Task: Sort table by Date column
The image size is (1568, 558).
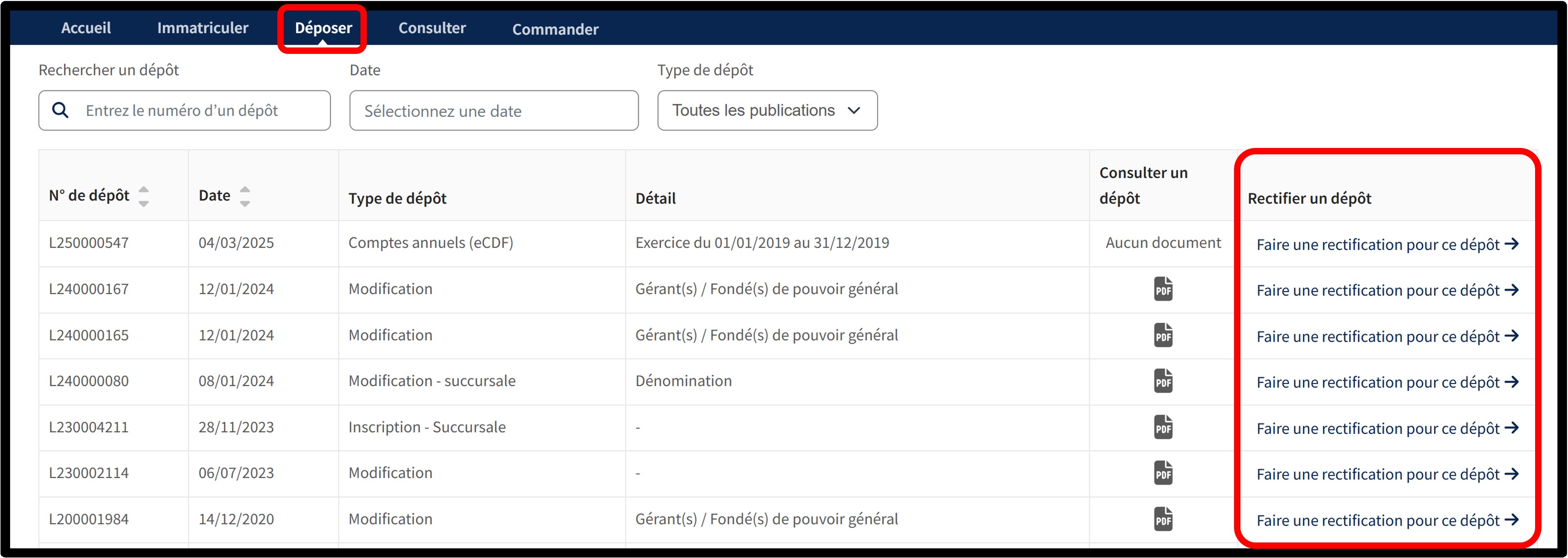Action: 245,196
